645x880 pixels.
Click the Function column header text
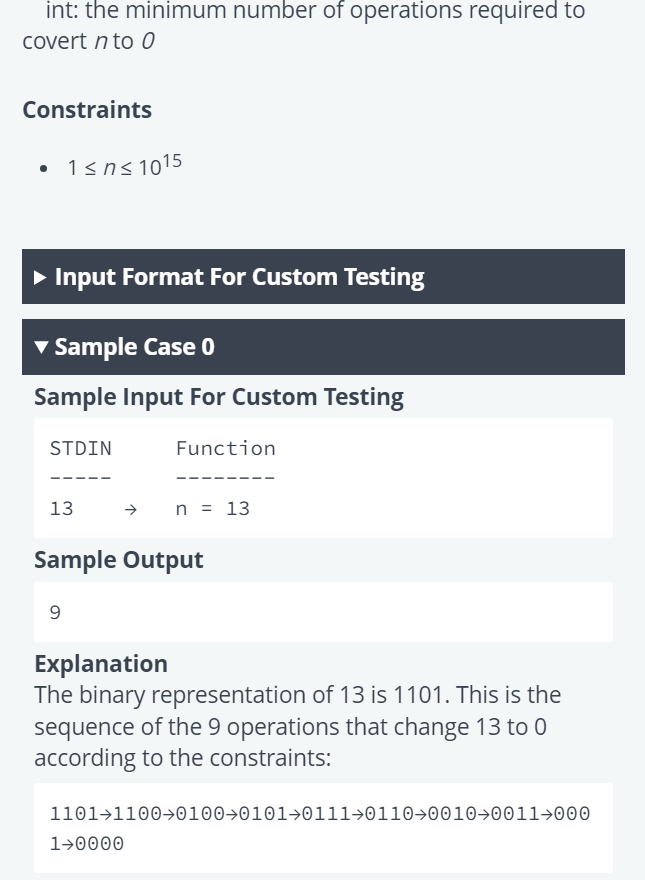(x=226, y=448)
